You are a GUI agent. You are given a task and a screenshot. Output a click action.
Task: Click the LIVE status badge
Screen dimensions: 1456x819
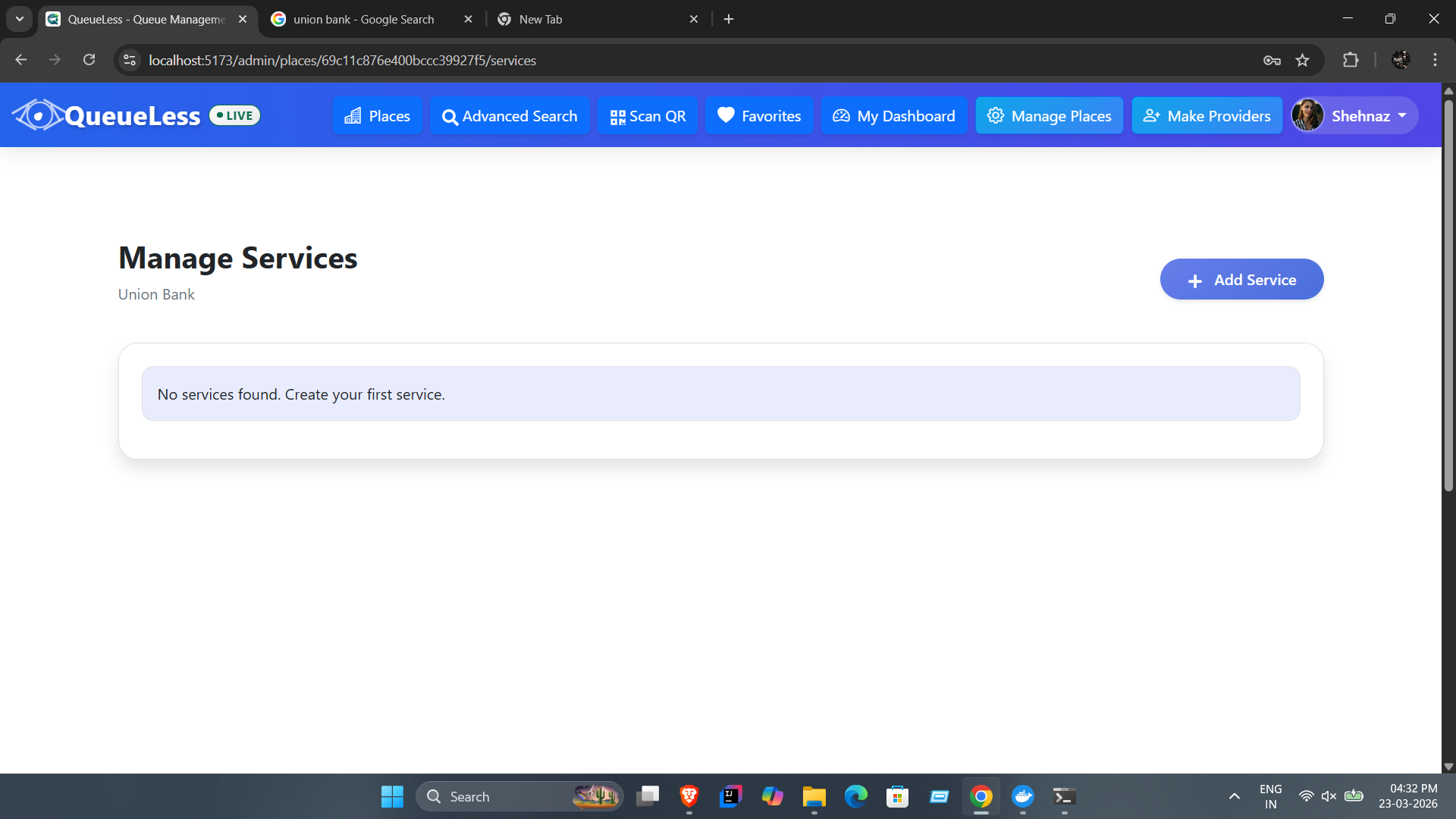[x=235, y=115]
